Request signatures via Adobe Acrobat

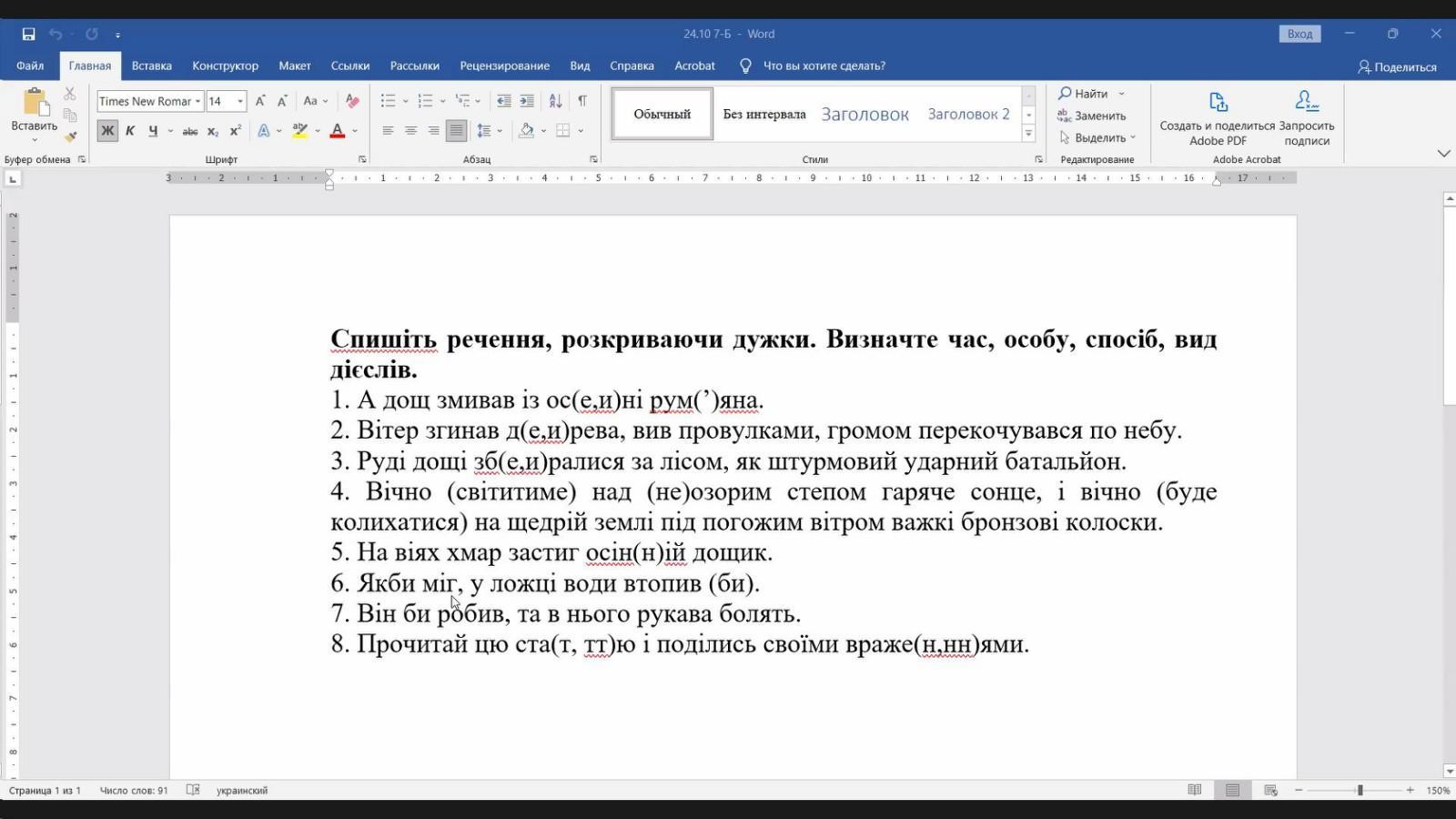[1307, 118]
